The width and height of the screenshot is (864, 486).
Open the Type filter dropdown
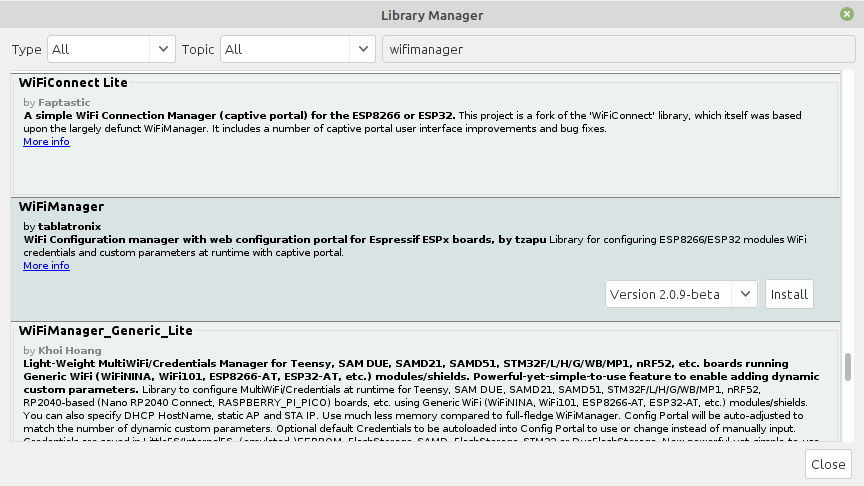[x=111, y=49]
